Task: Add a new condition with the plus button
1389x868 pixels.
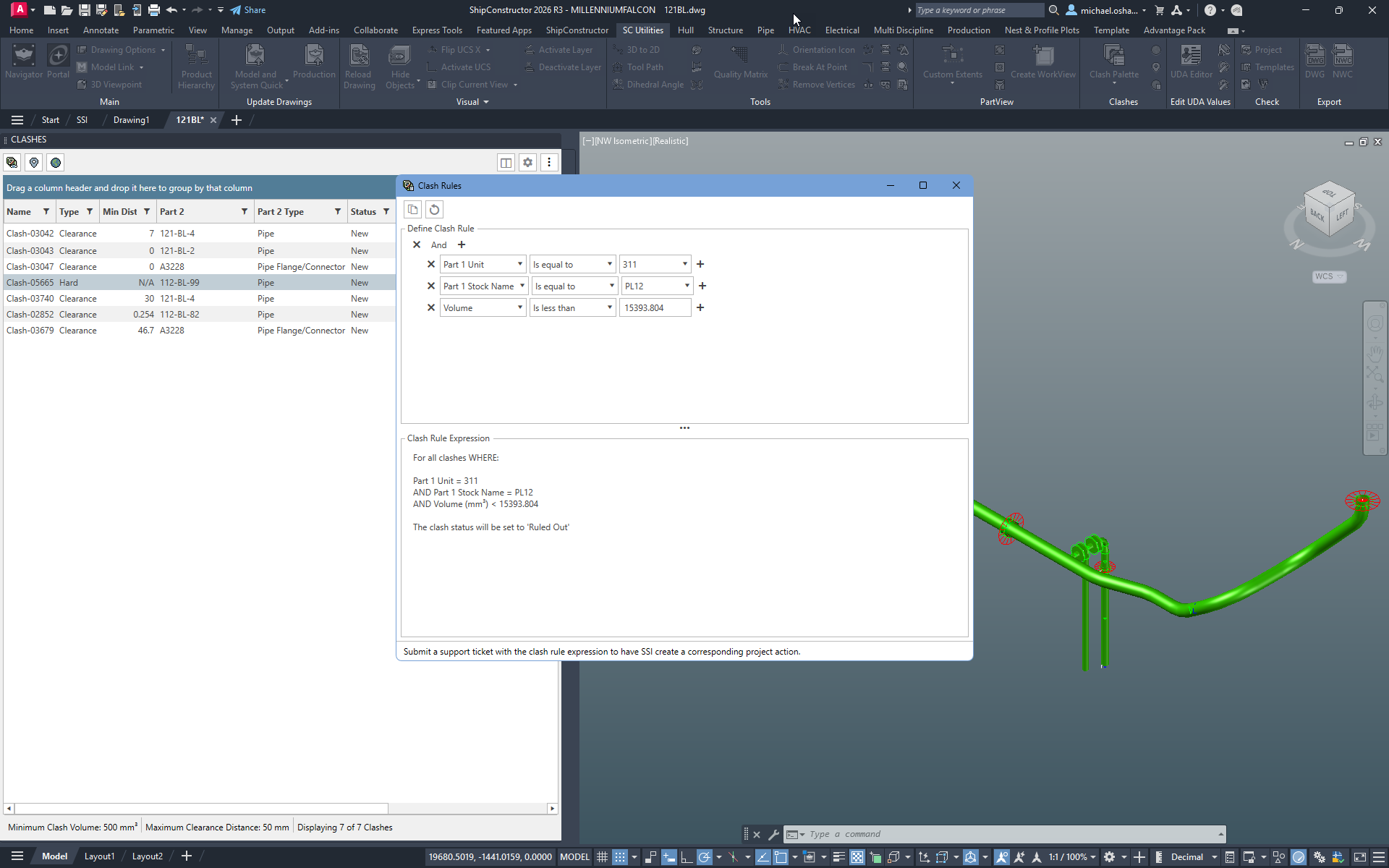Action: click(x=462, y=244)
